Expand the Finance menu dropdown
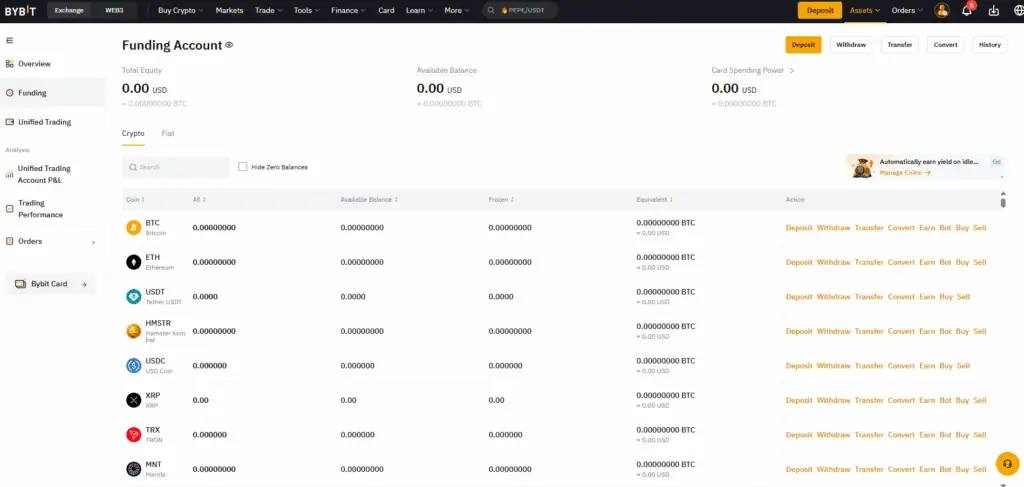Screen dimensions: 1024x487 pyautogui.click(x=349, y=10)
